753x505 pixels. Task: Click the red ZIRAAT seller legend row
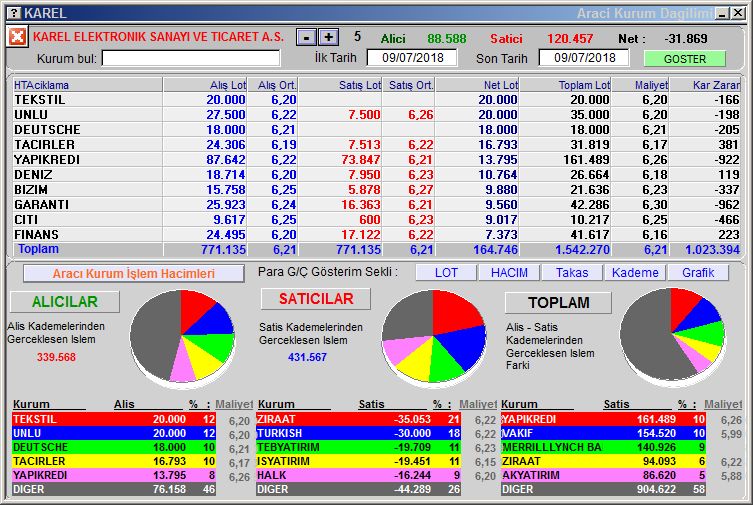coord(358,419)
